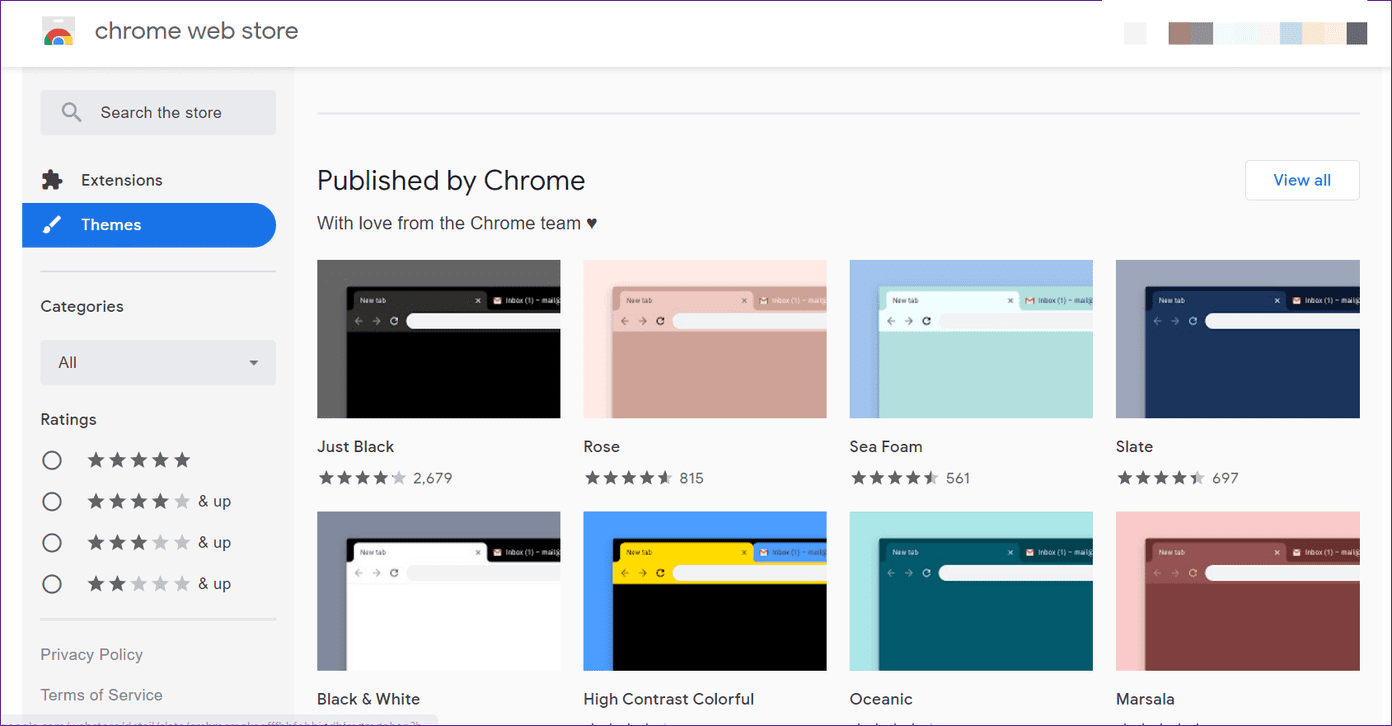Click the "Black & White" theme name
Viewport: 1392px width, 726px height.
[369, 699]
